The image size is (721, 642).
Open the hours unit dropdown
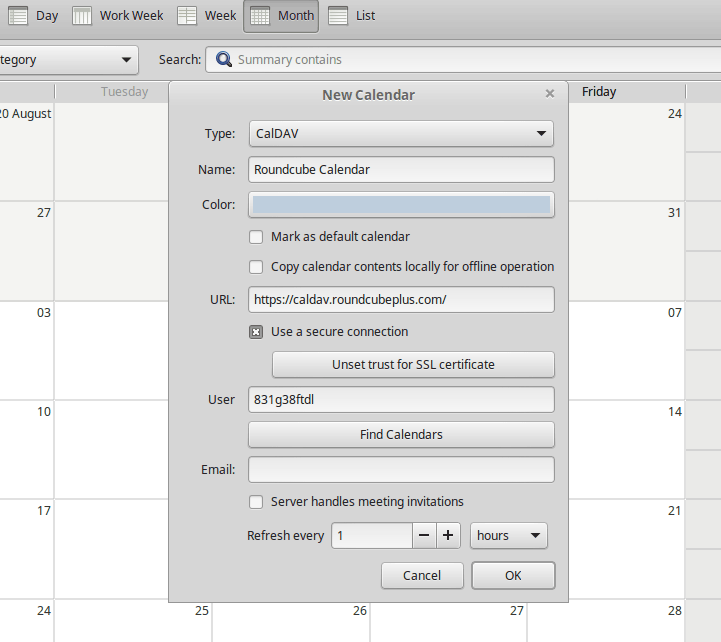coord(509,535)
